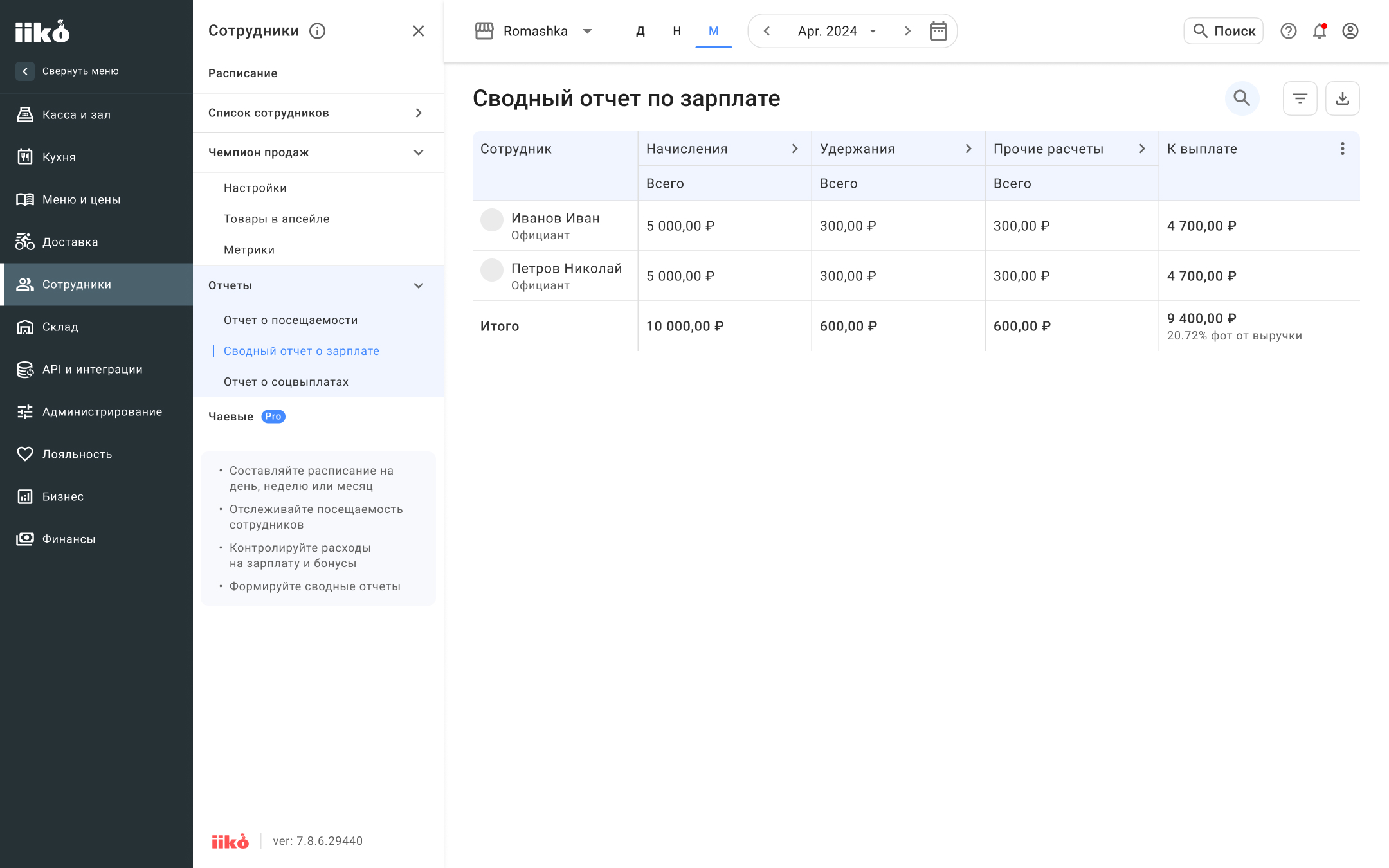Click the magnifier search icon in report header

coord(1242,98)
